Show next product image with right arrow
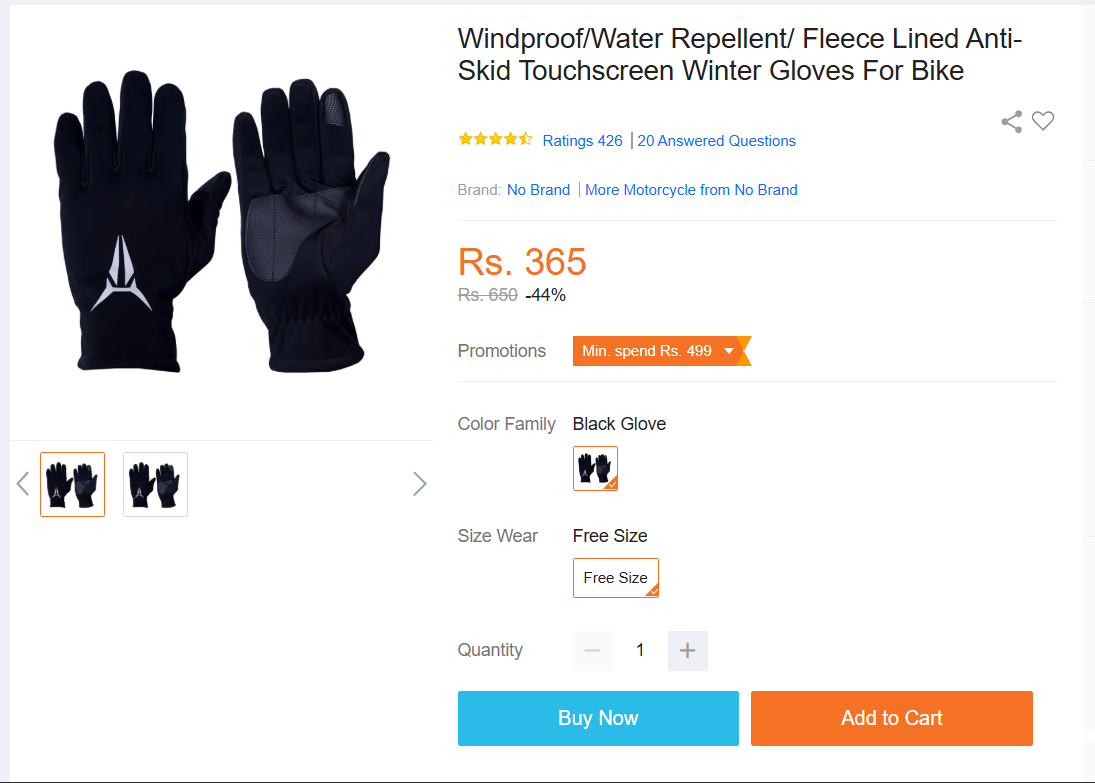 [x=420, y=484]
